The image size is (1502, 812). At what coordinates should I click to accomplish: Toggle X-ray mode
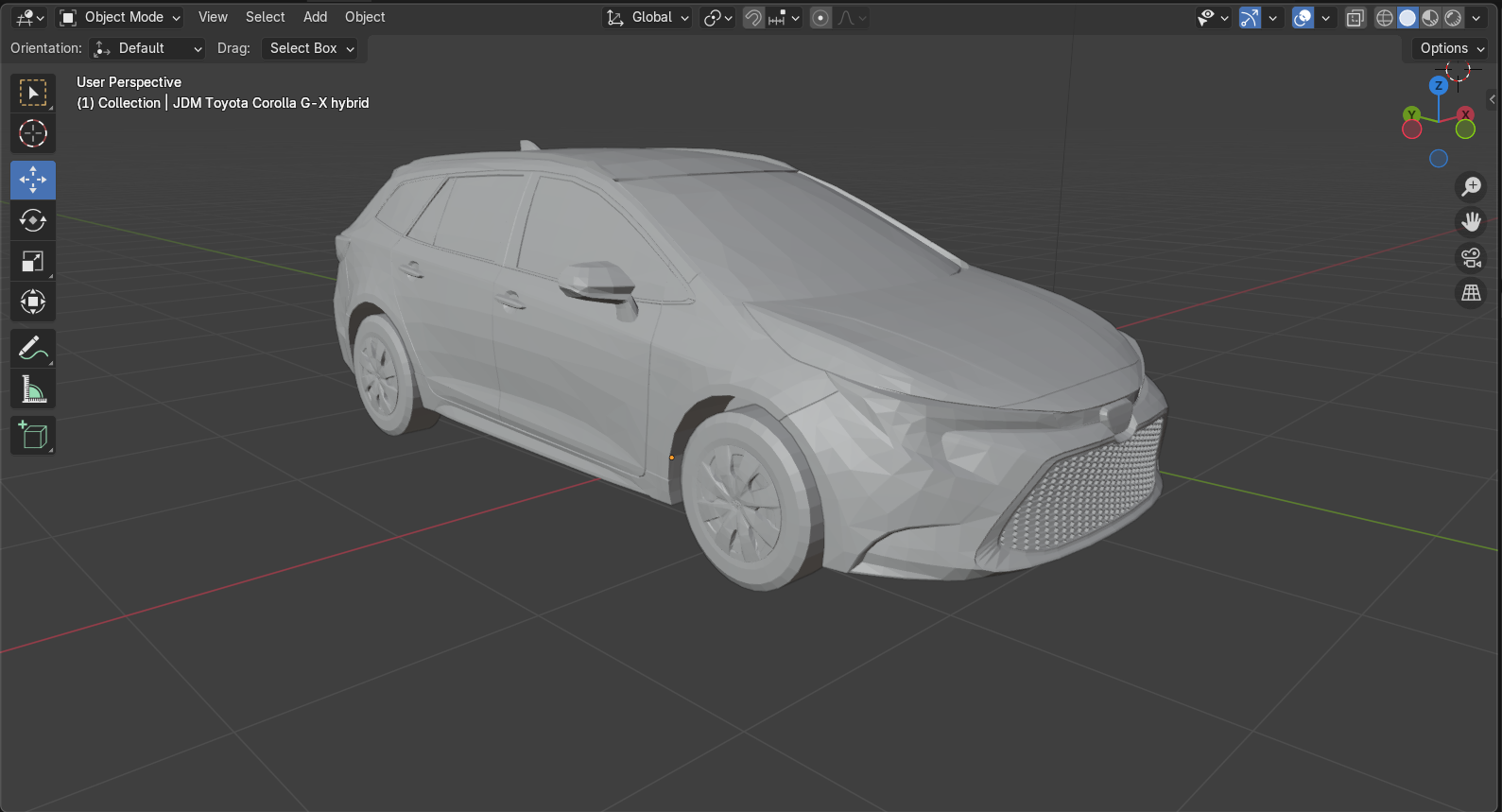1355,17
